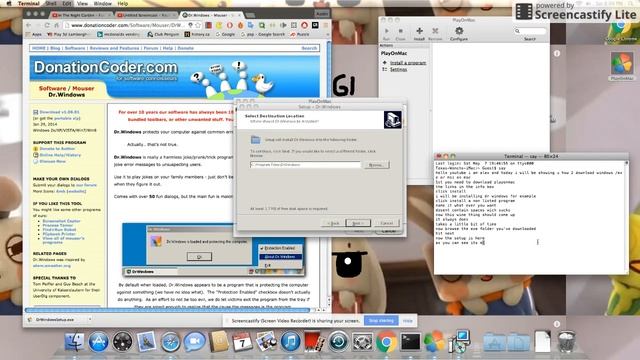
Task: Open Settings link in PlayOnMac sidebar
Action: [x=398, y=69]
